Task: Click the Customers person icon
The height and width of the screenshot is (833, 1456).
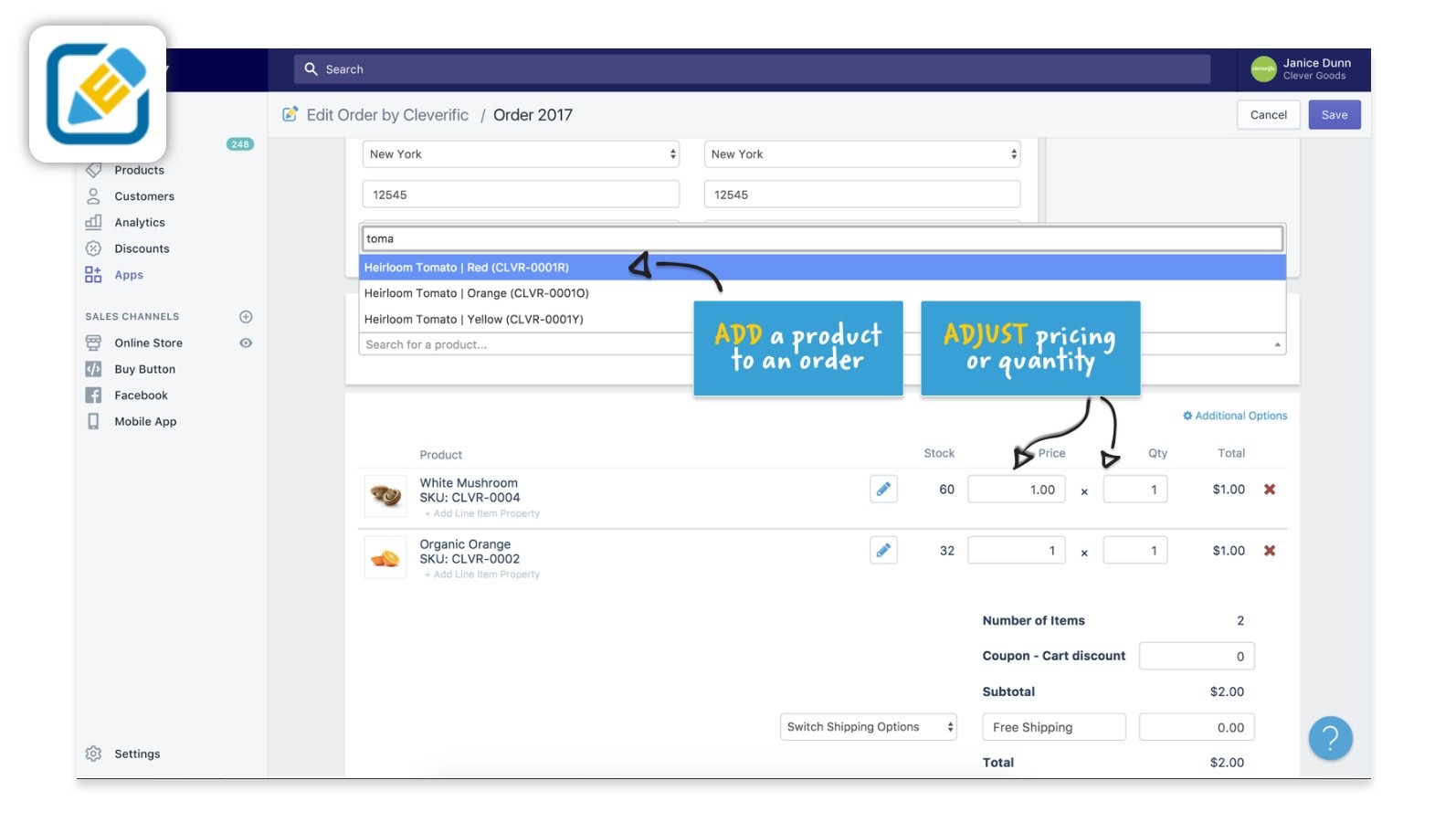Action: pos(93,196)
